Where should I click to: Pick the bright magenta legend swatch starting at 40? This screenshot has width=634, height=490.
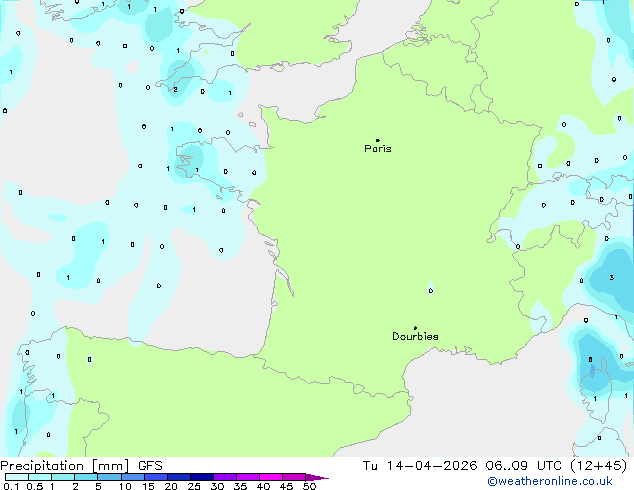pos(271,477)
